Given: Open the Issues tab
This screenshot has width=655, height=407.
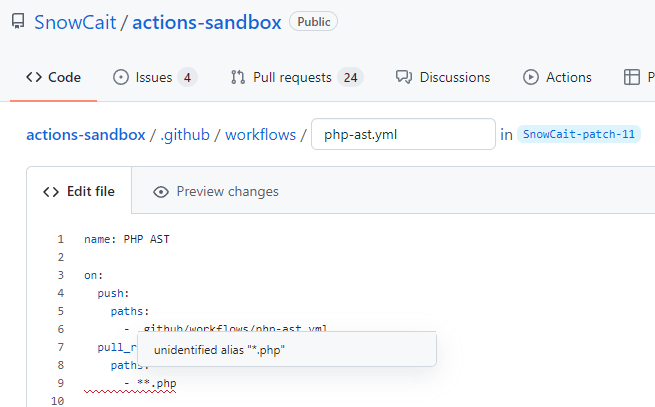Looking at the screenshot, I should pyautogui.click(x=155, y=77).
